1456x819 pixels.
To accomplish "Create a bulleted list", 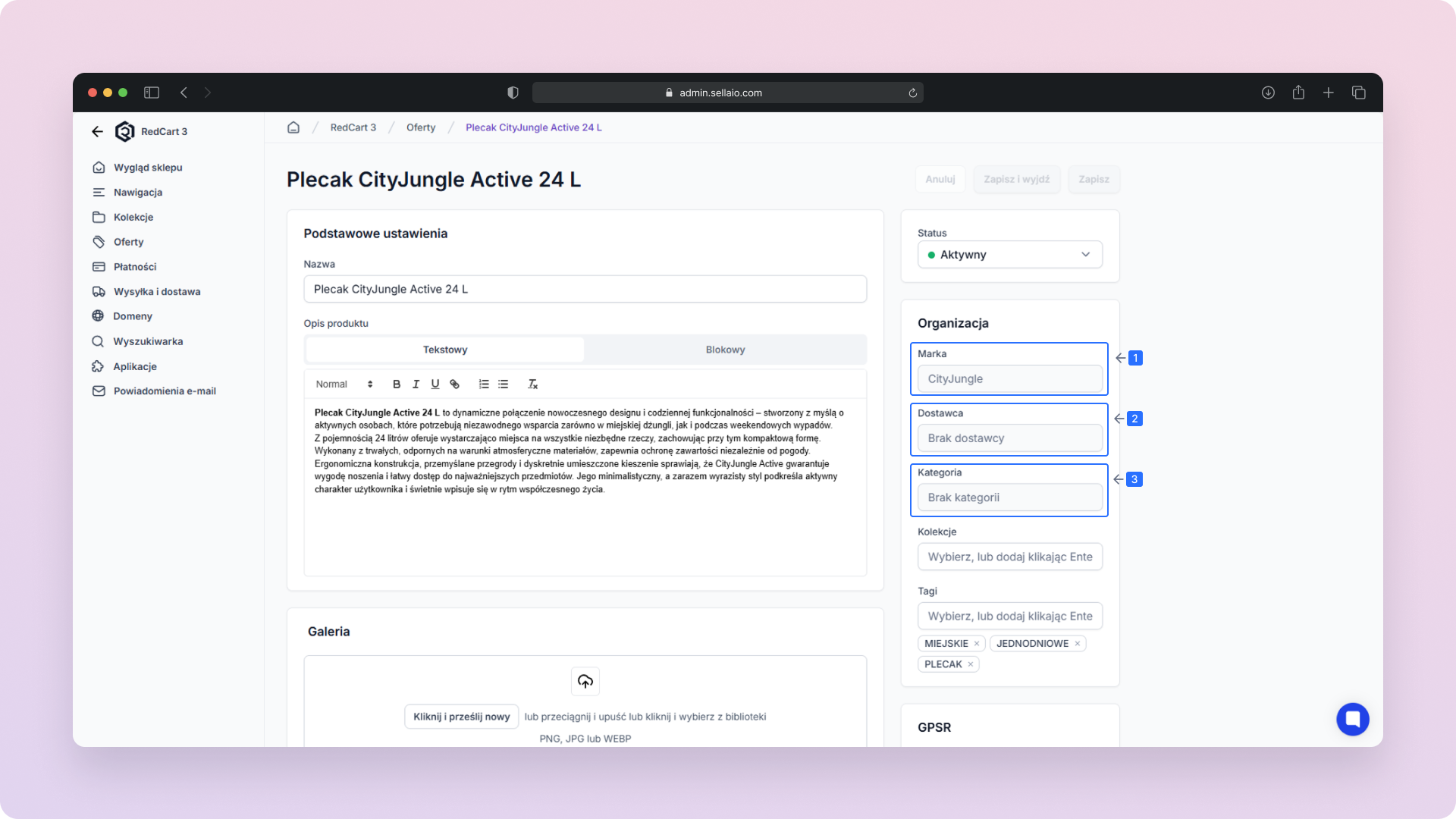I will click(504, 384).
